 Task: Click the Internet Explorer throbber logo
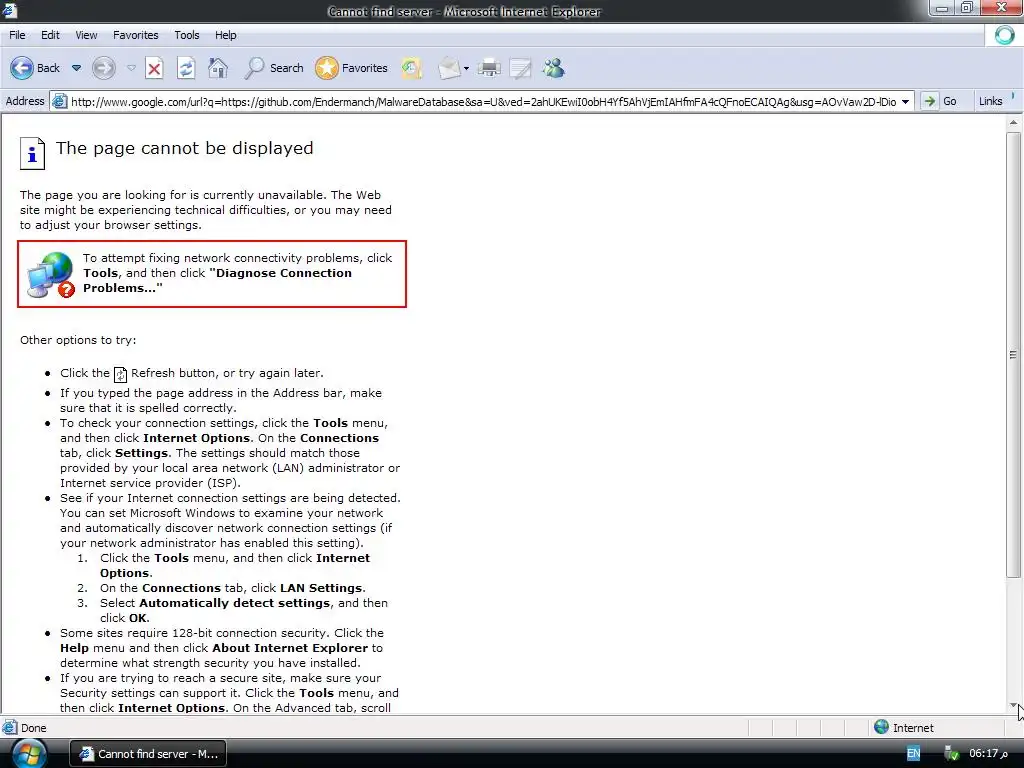pyautogui.click(x=1004, y=35)
